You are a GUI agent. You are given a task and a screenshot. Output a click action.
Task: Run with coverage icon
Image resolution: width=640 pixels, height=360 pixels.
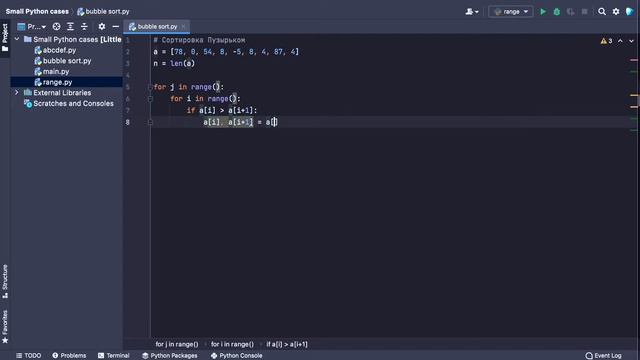click(571, 12)
